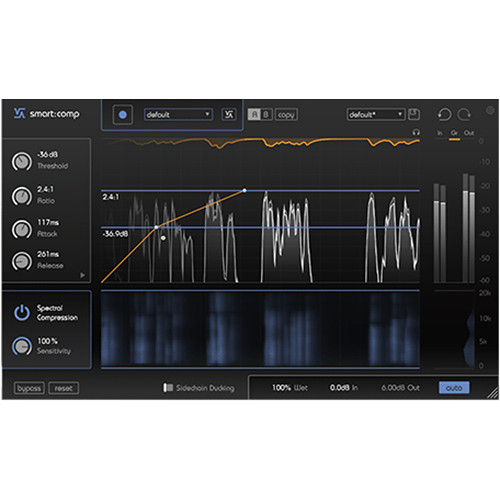Click the smart:comp logo icon

coord(19,114)
